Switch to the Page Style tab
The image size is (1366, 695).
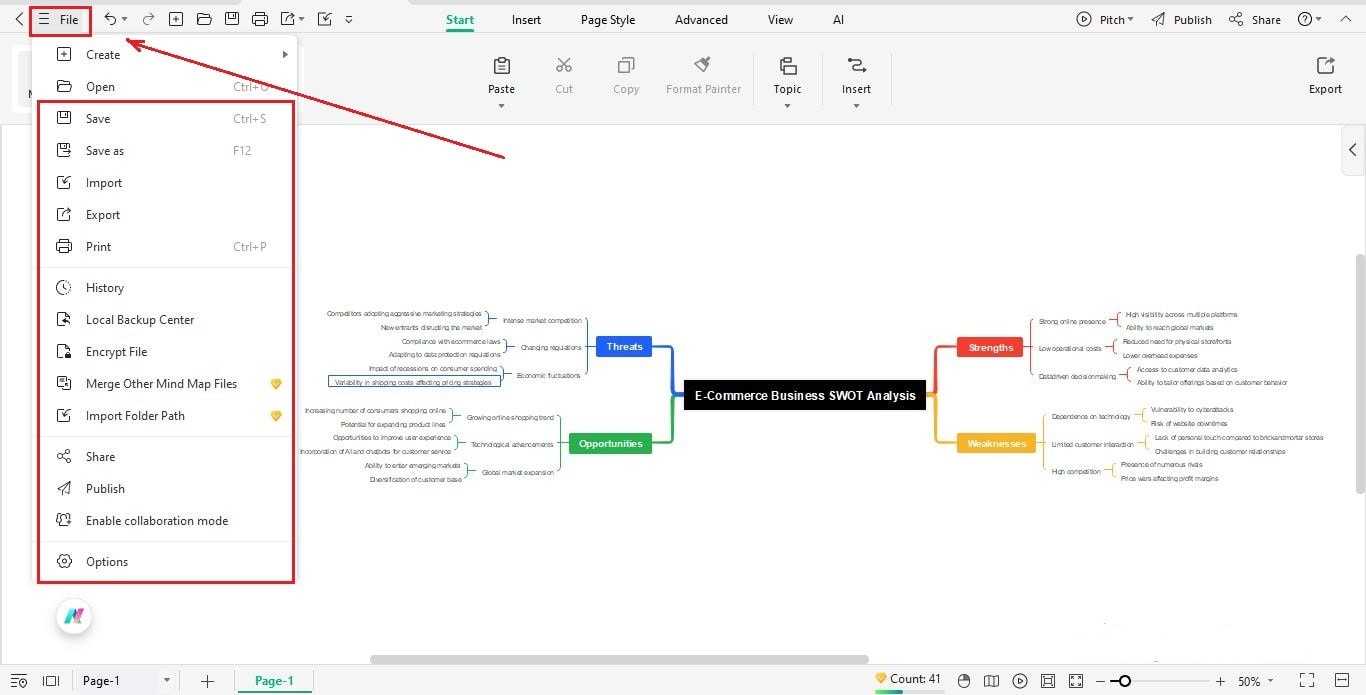(x=608, y=20)
